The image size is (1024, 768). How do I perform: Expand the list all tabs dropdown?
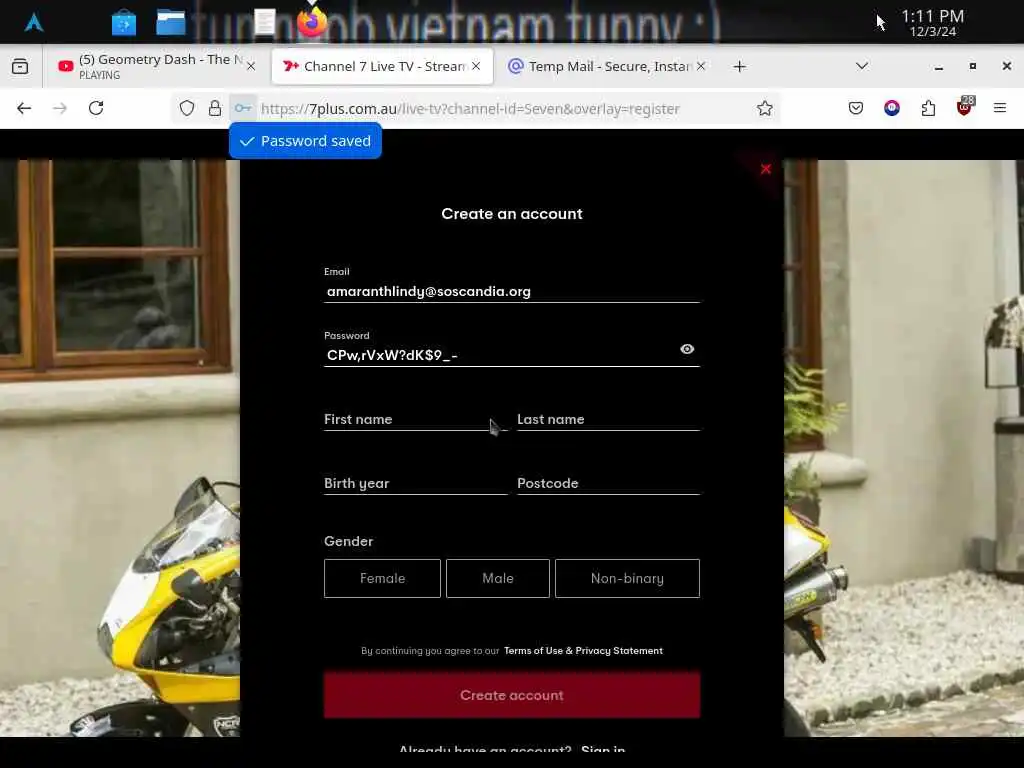[862, 66]
